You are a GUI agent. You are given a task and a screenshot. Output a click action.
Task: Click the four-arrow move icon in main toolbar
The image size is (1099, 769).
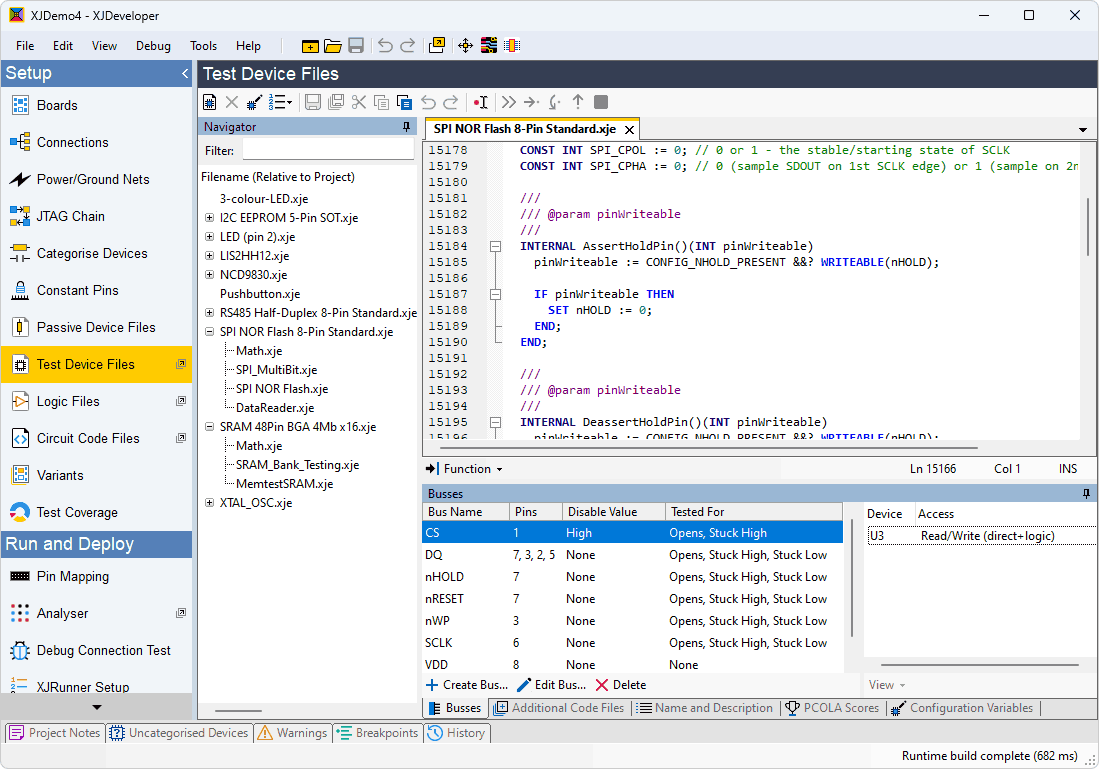465,46
